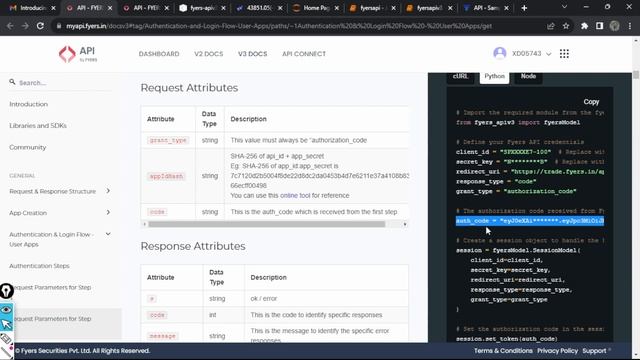This screenshot has height=360, width=640.
Task: Open Introduction in the sidebar
Action: point(29,104)
